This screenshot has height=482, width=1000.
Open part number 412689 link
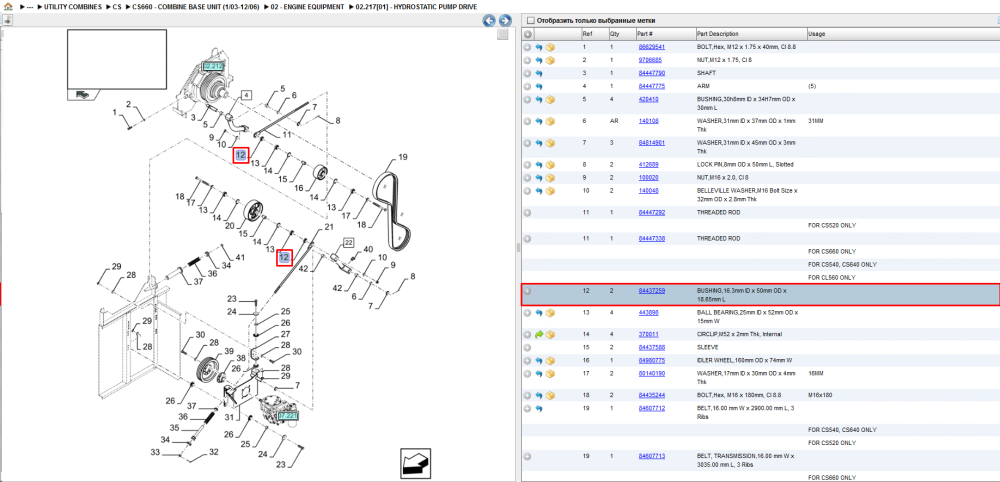pos(648,164)
